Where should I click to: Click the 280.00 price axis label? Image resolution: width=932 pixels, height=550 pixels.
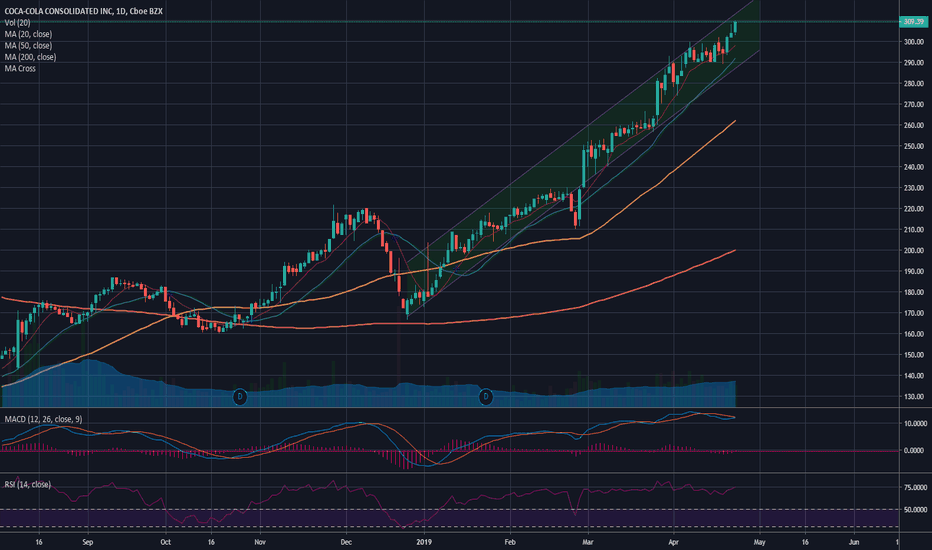(914, 84)
